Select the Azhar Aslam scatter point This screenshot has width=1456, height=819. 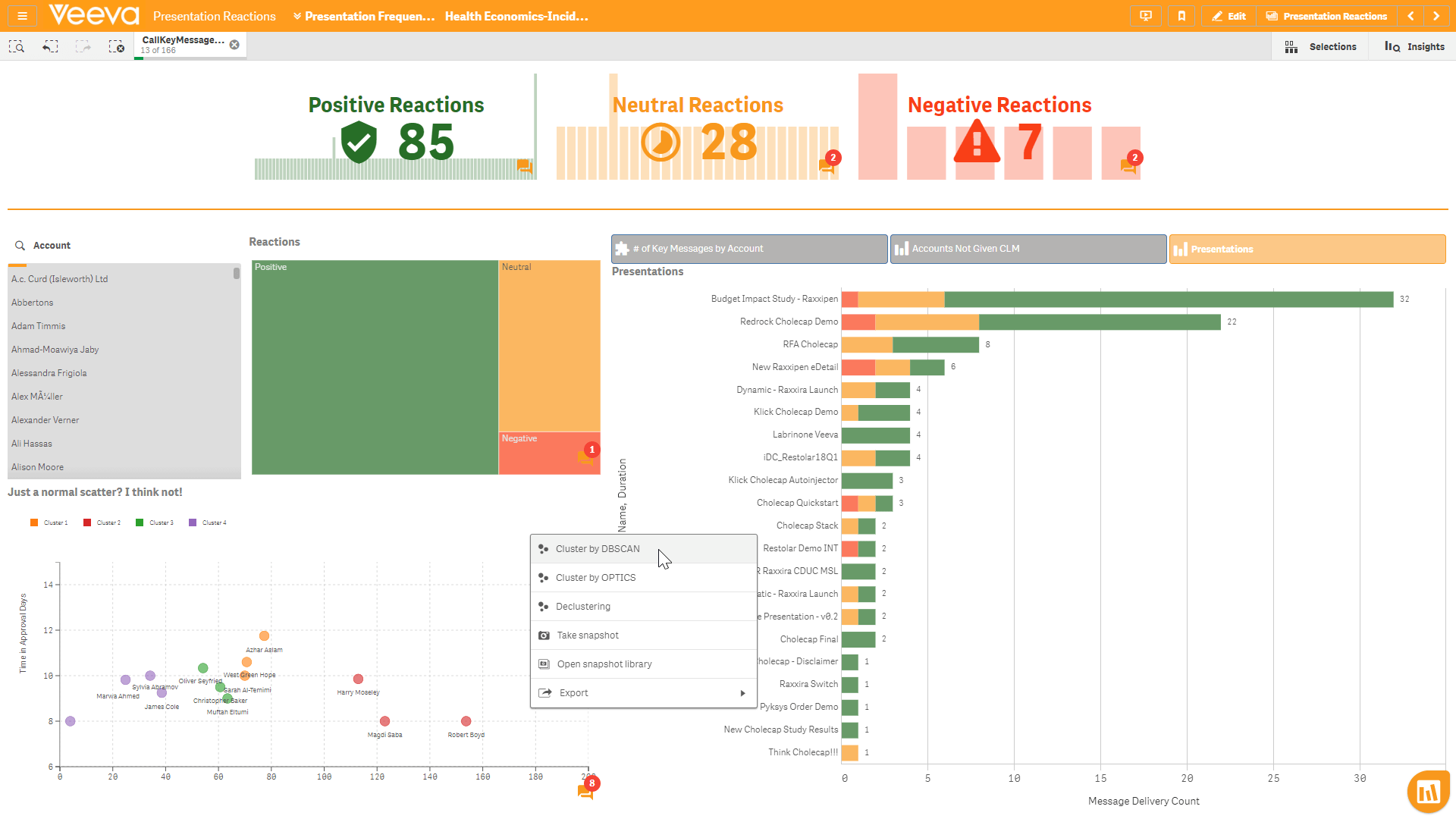[x=264, y=635]
